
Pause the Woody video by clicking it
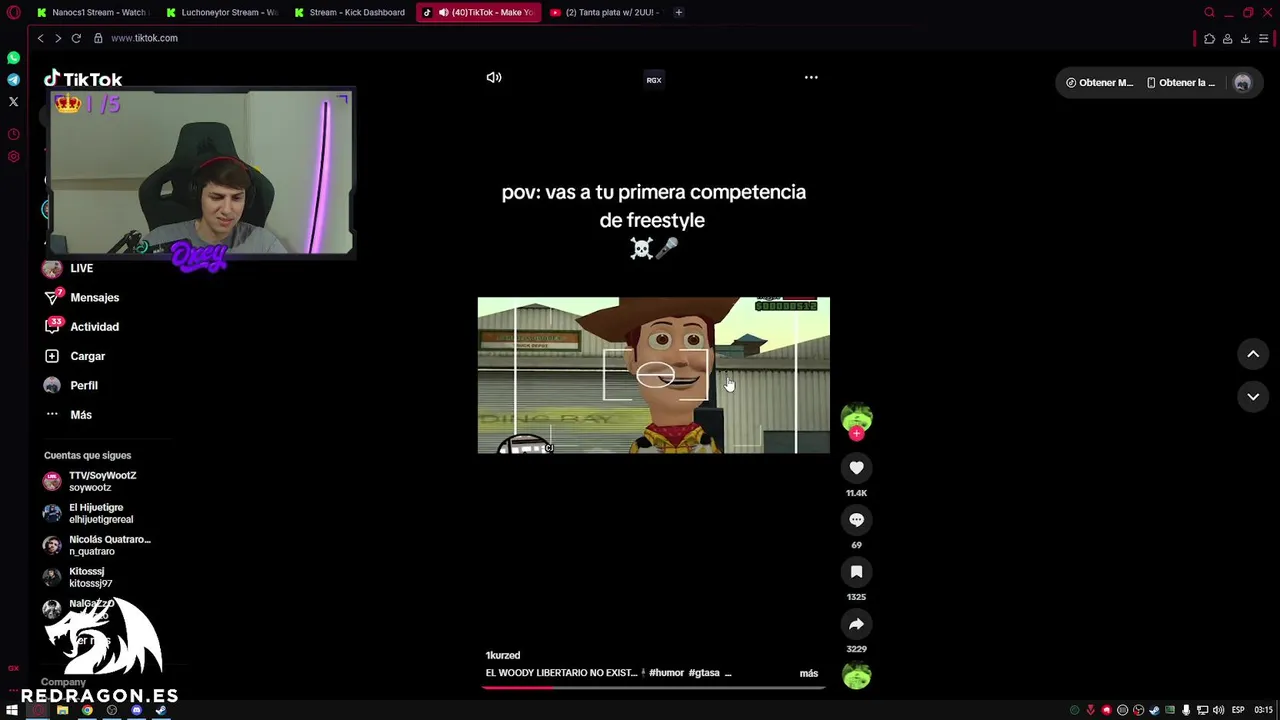654,375
